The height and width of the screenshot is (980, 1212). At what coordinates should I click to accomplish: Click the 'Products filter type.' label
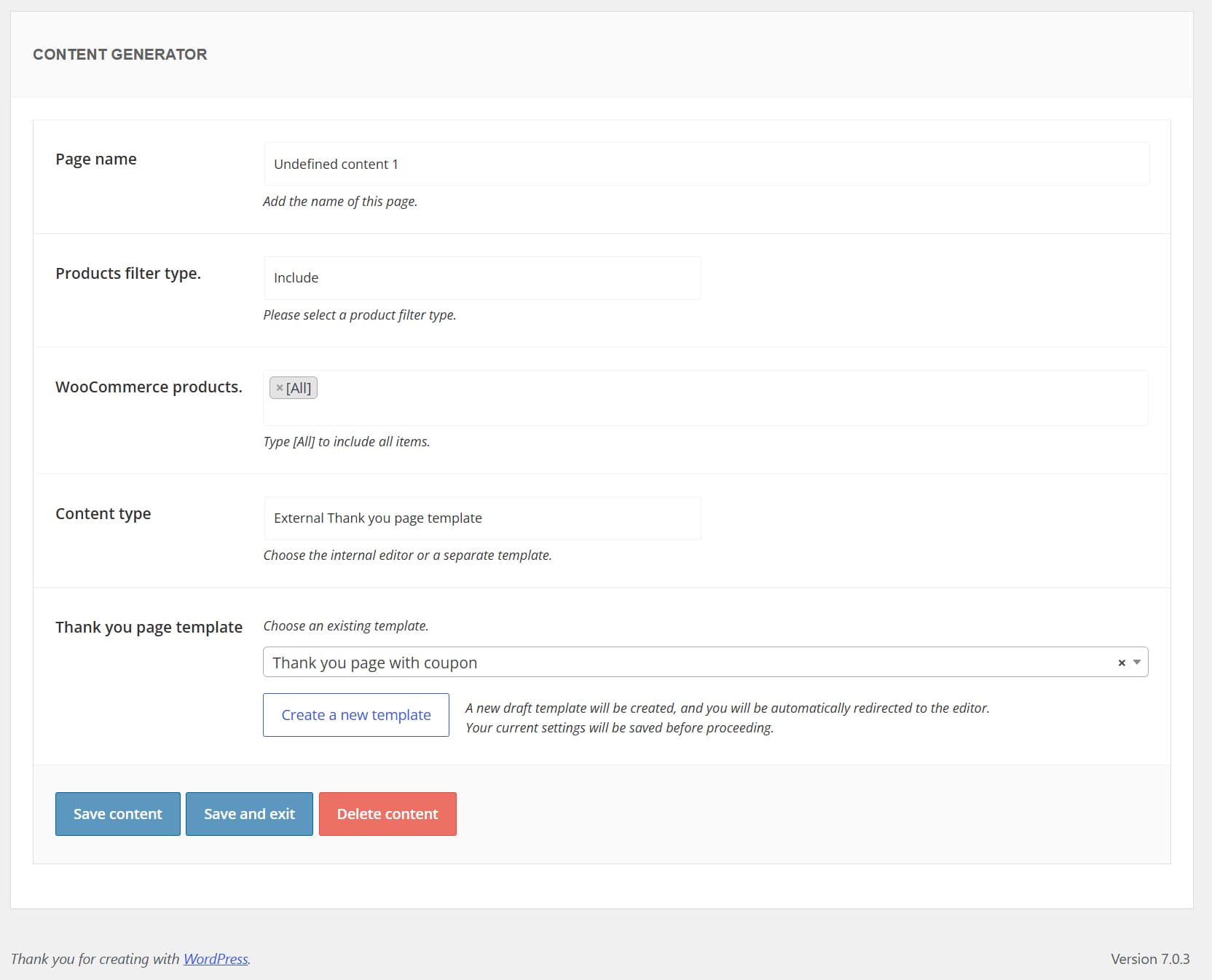(128, 274)
